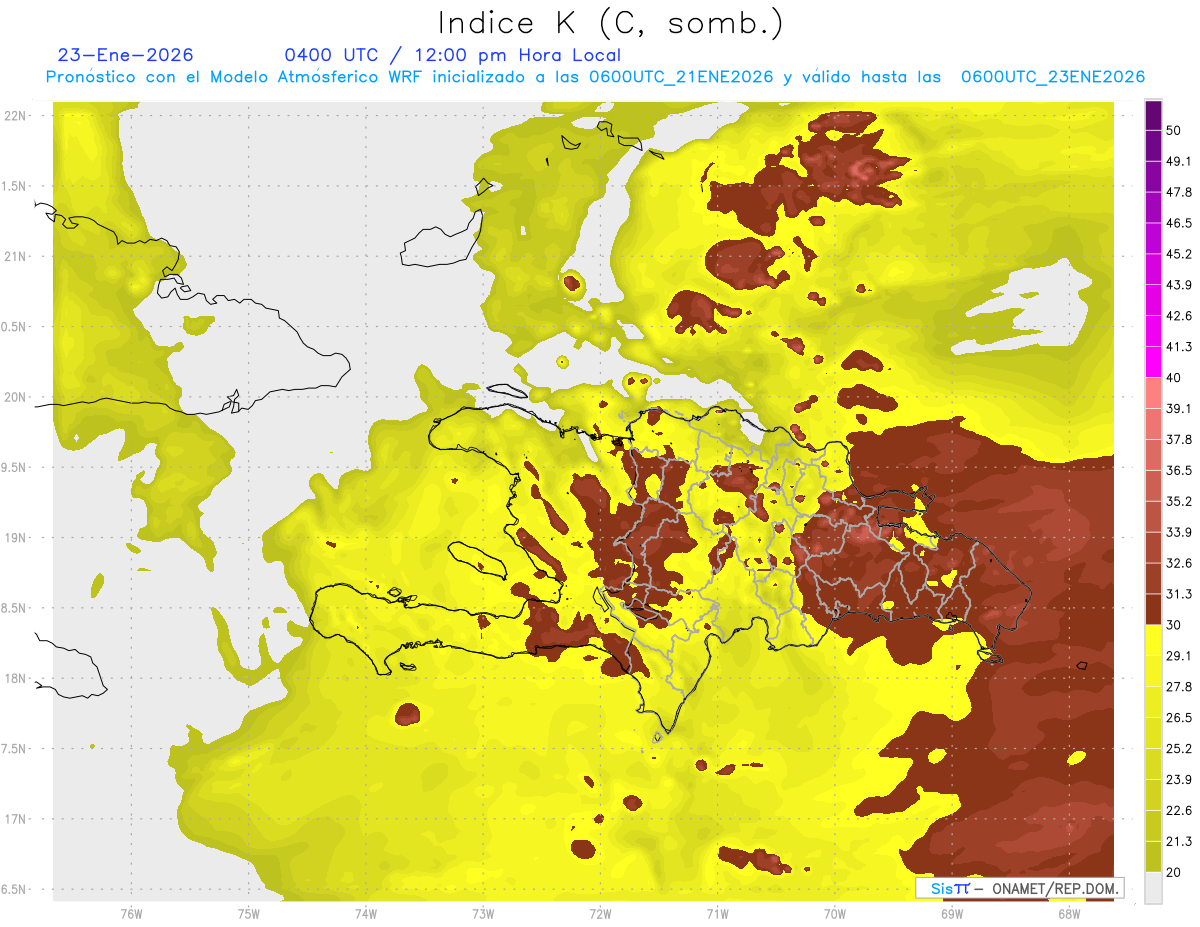Click the "76W" longitude label
1200x927 pixels.
tap(131, 914)
